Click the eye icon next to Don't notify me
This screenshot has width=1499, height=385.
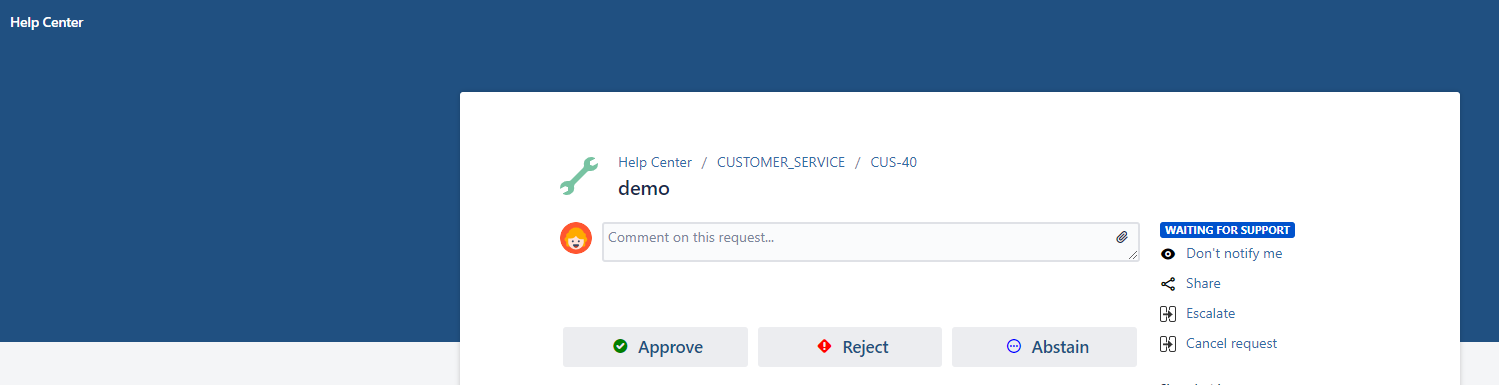pyautogui.click(x=1168, y=254)
